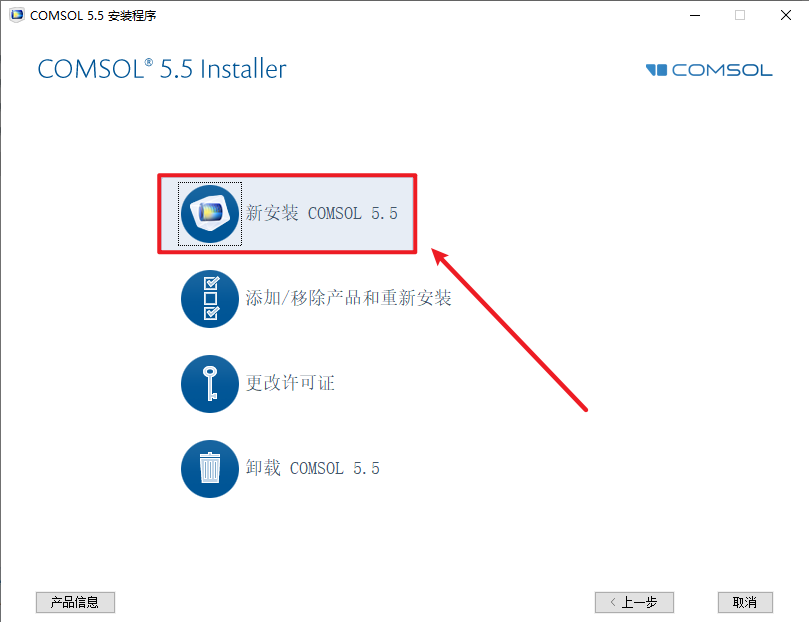This screenshot has height=622, width=809.
Task: Click the left chevron inside 上一步 button
Action: click(x=613, y=602)
